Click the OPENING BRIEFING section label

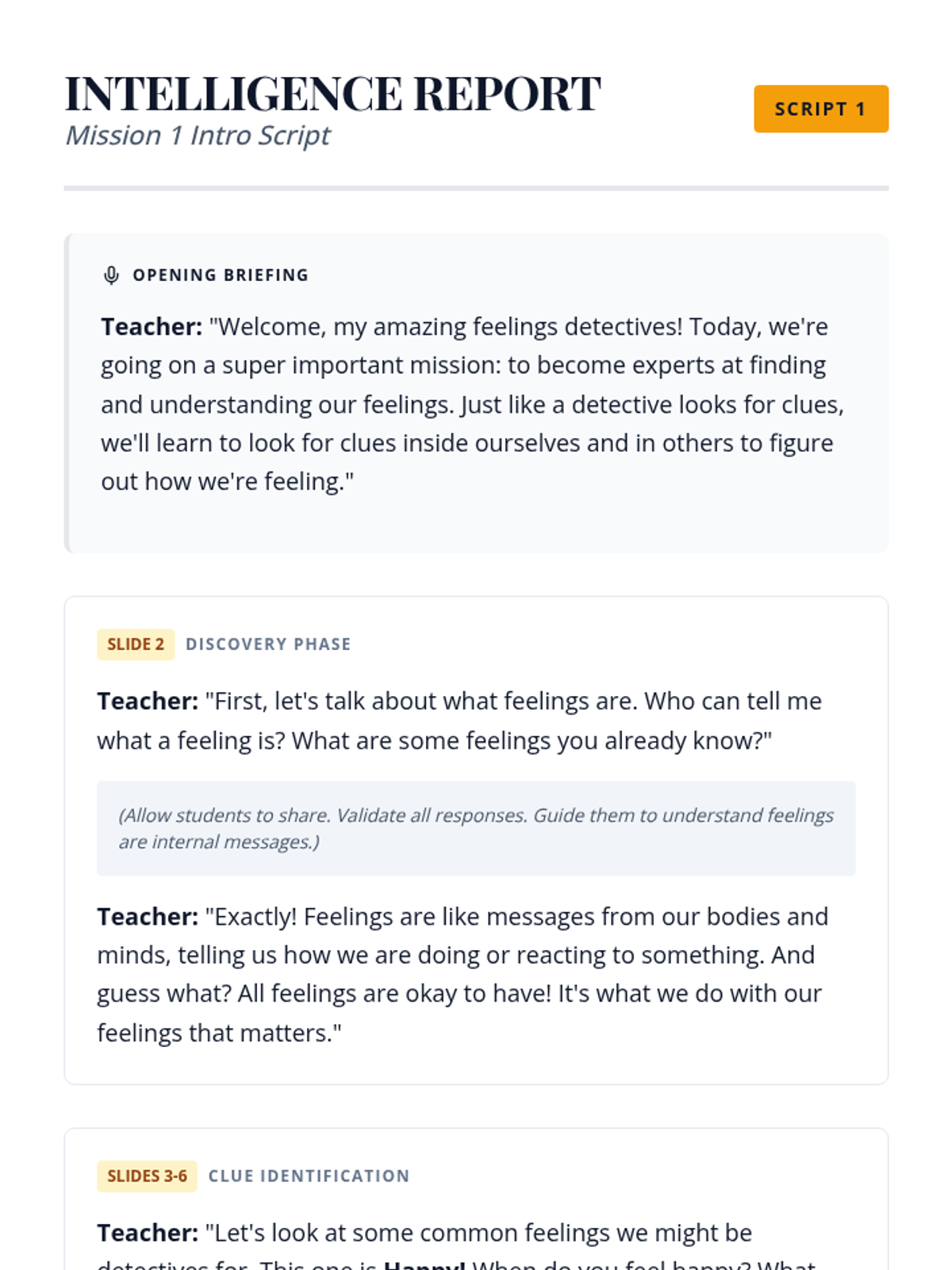[x=221, y=275]
